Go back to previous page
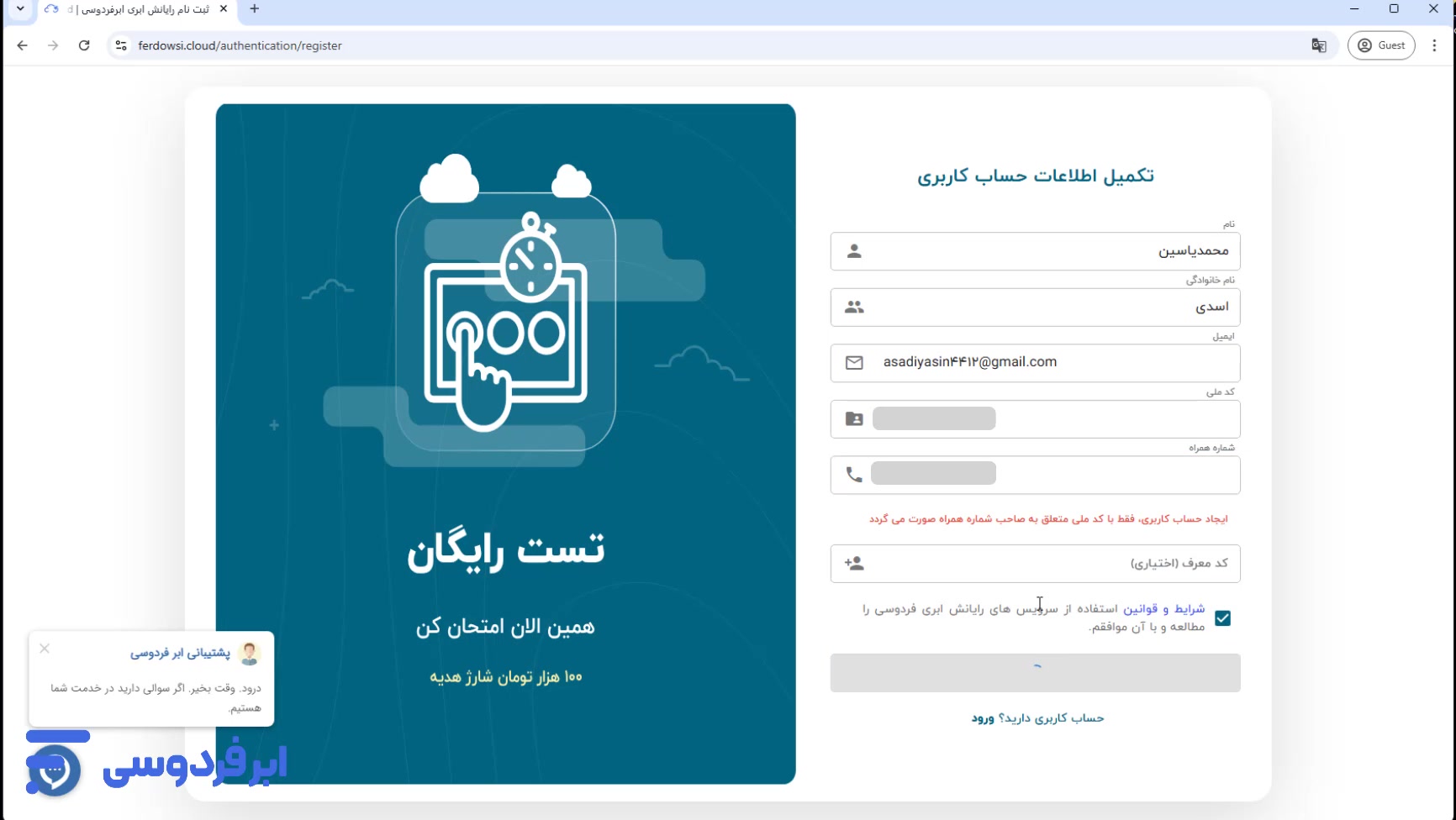This screenshot has height=820, width=1456. (23, 45)
